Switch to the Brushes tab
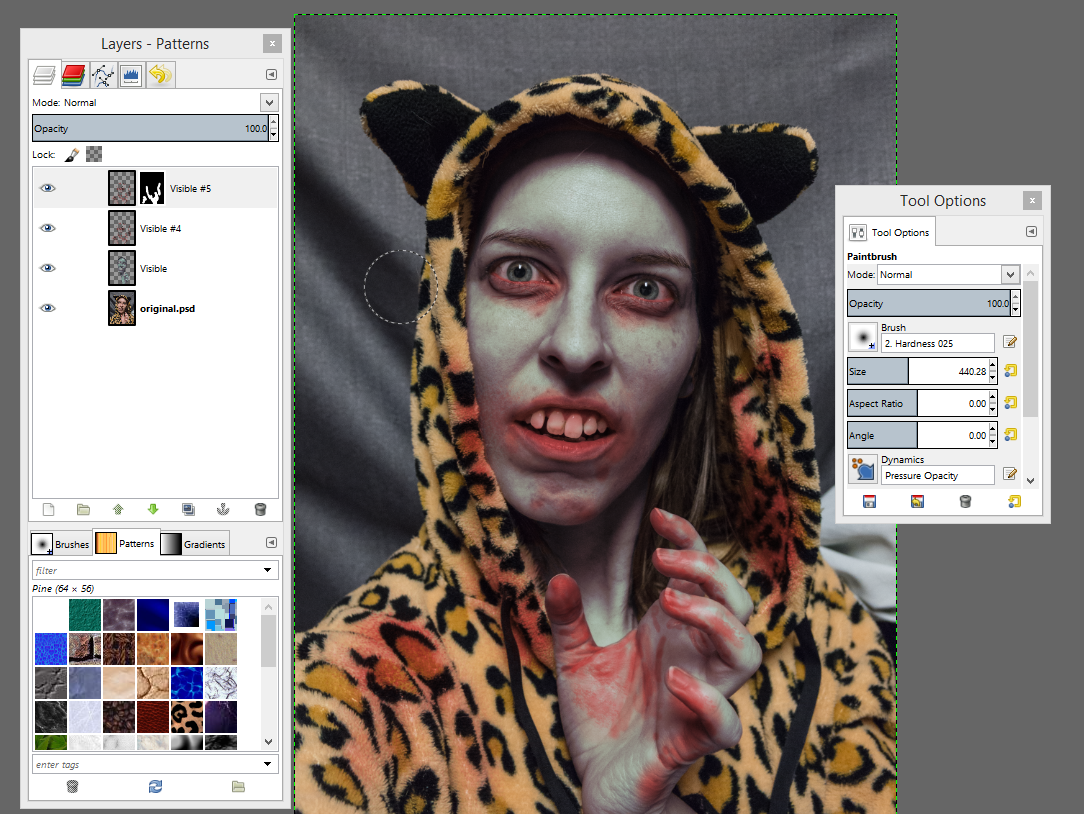 pyautogui.click(x=61, y=543)
